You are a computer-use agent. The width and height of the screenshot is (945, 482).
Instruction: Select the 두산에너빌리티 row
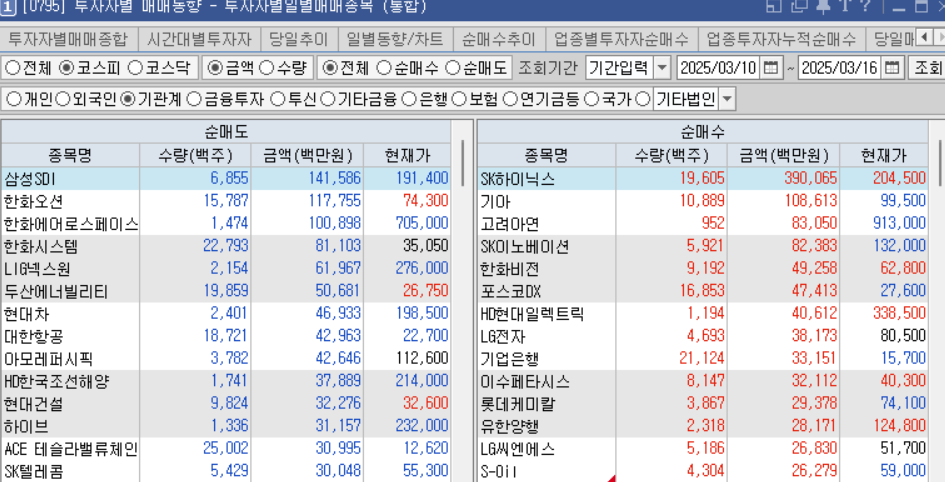225,291
